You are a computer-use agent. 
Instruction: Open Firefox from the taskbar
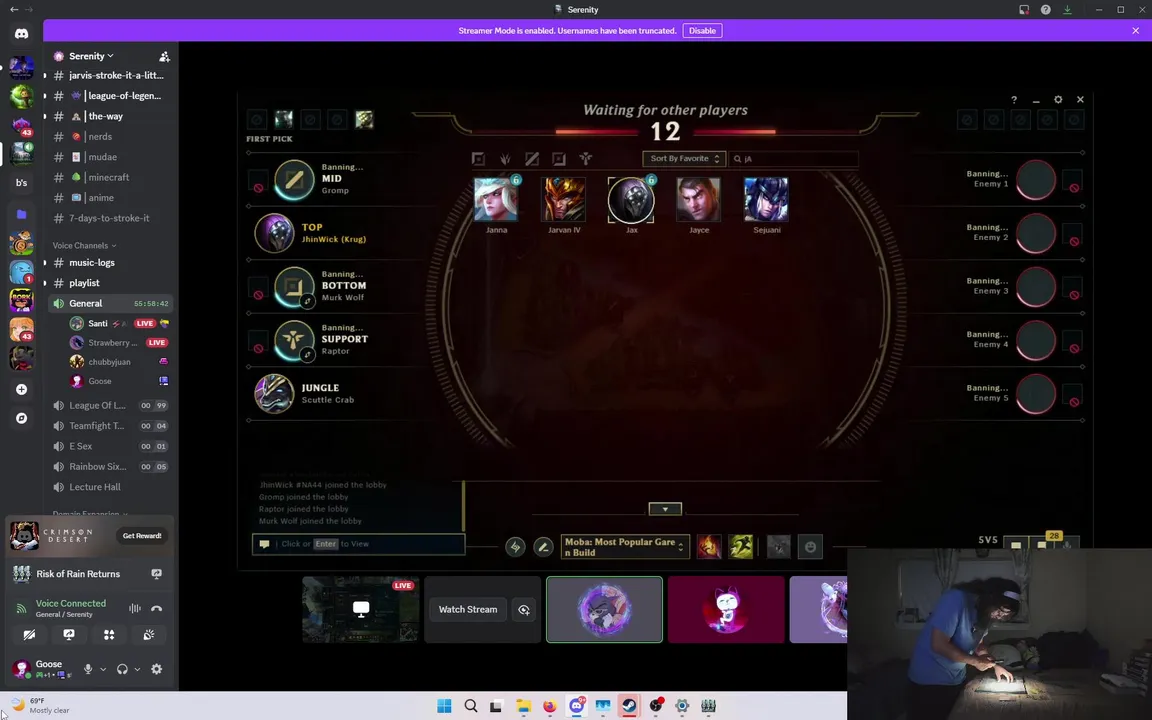pos(550,706)
